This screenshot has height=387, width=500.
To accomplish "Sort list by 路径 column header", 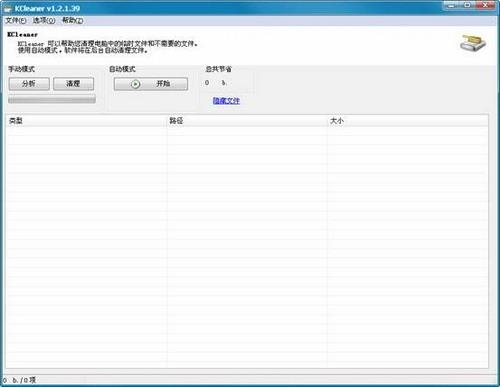I will pyautogui.click(x=247, y=121).
